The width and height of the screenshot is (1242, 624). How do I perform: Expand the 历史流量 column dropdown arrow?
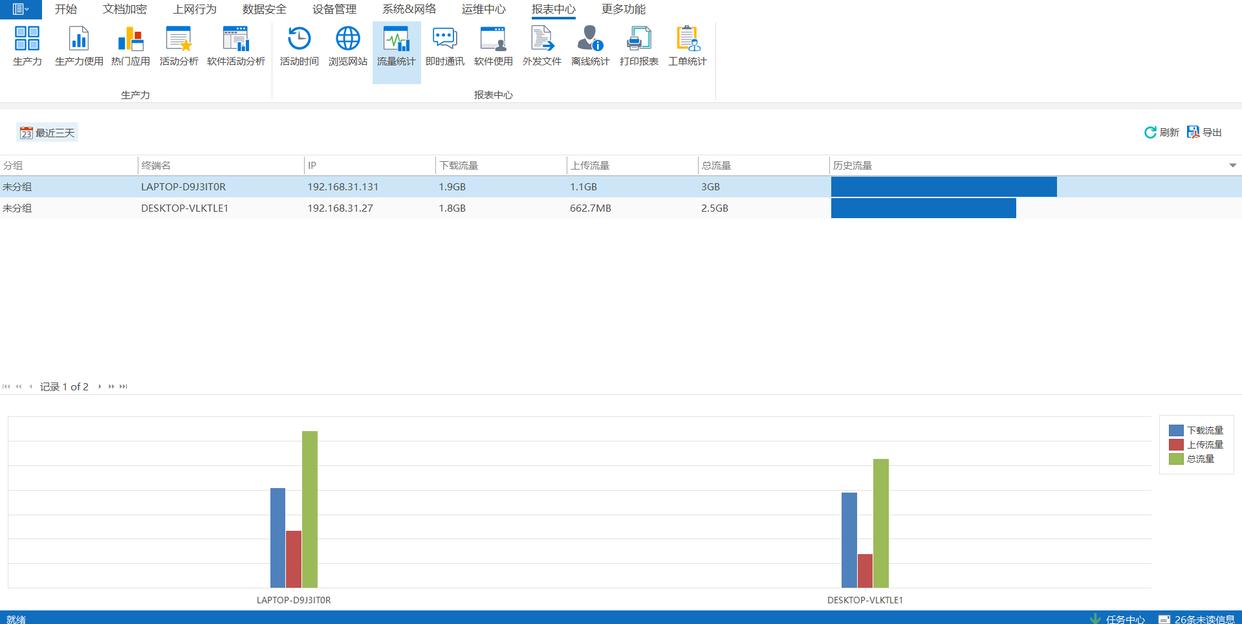1232,165
